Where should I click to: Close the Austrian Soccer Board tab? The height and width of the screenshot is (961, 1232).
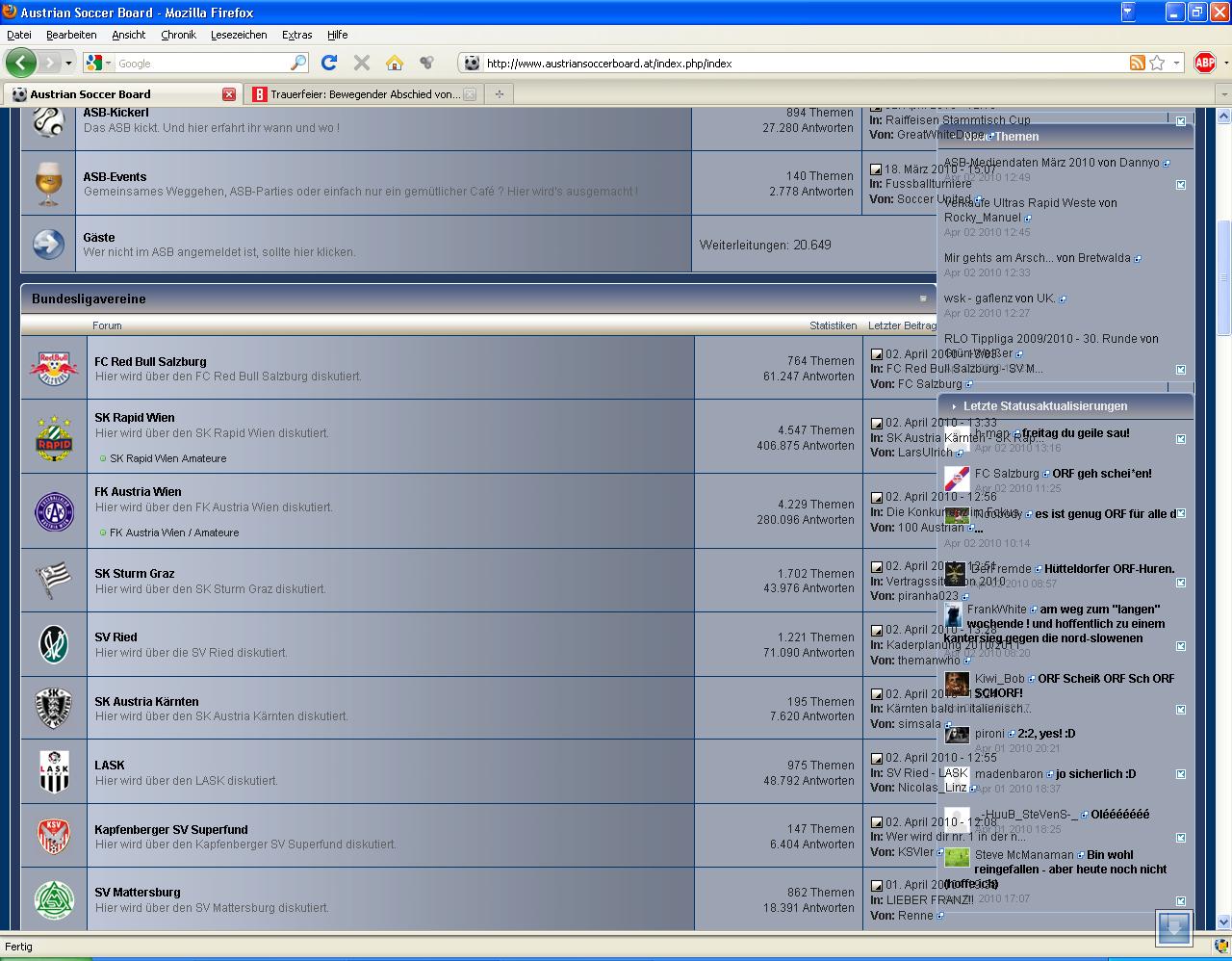pos(229,94)
